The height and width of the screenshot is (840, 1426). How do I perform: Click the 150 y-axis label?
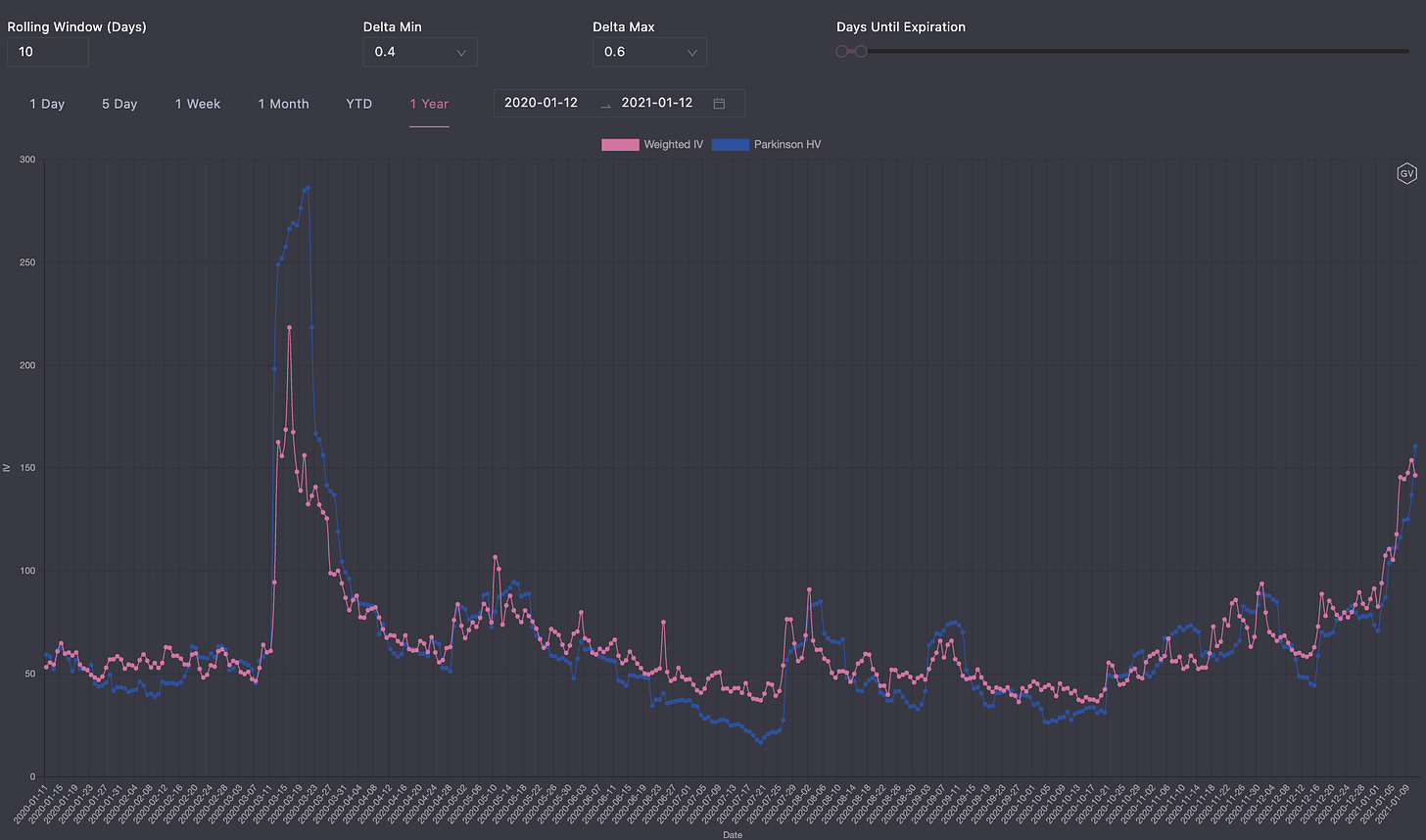pos(27,468)
